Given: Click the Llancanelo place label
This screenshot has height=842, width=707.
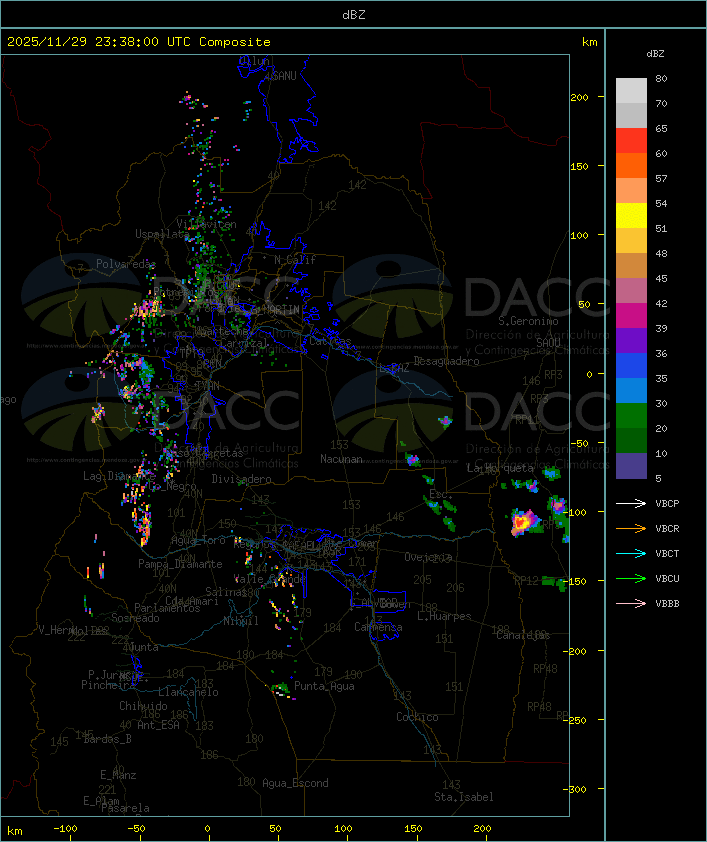Looking at the screenshot, I should pos(188,692).
